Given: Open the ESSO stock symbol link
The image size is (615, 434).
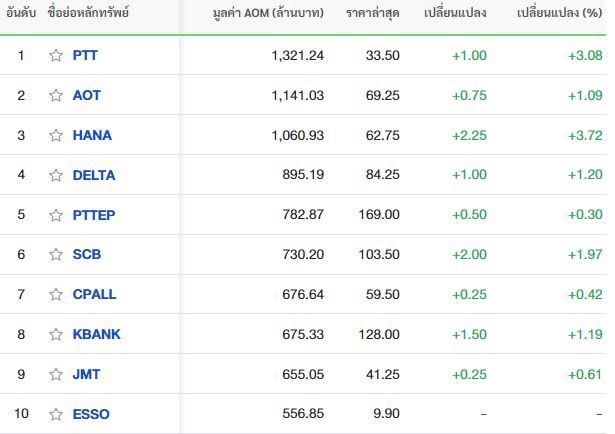Looking at the screenshot, I should click(91, 414).
